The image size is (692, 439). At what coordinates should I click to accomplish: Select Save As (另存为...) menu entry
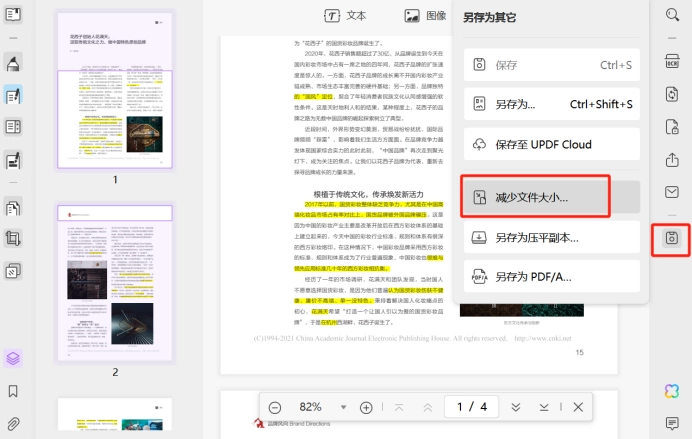552,104
